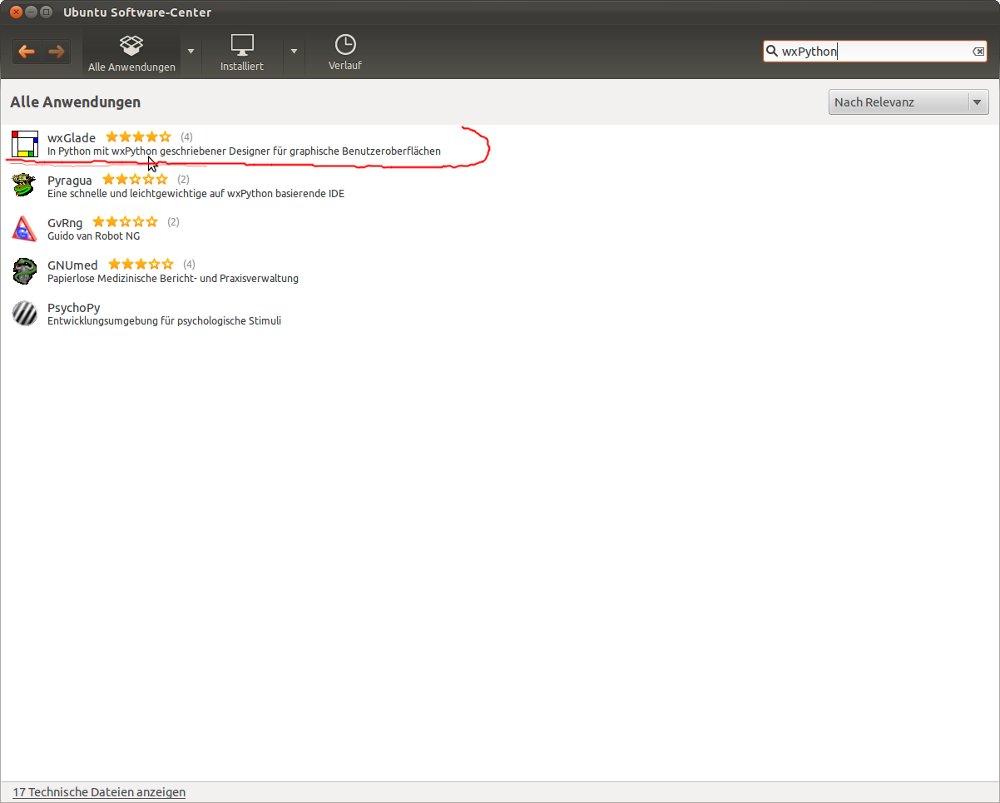This screenshot has height=803, width=1000.
Task: Select the GNUmed entry title
Action: pyautogui.click(x=73, y=265)
